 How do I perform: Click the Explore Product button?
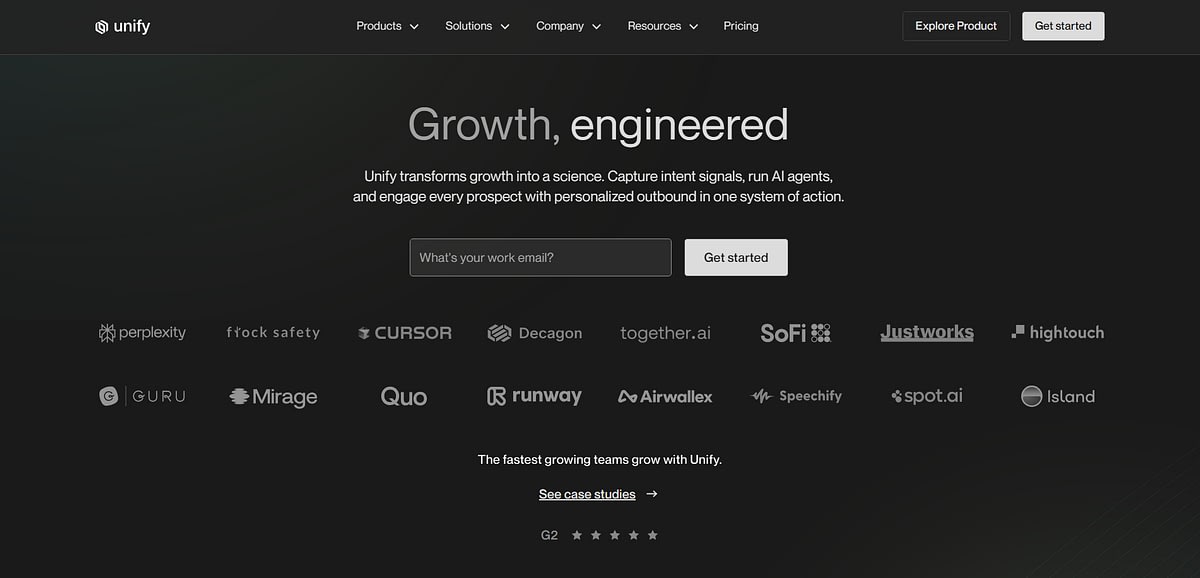[955, 26]
